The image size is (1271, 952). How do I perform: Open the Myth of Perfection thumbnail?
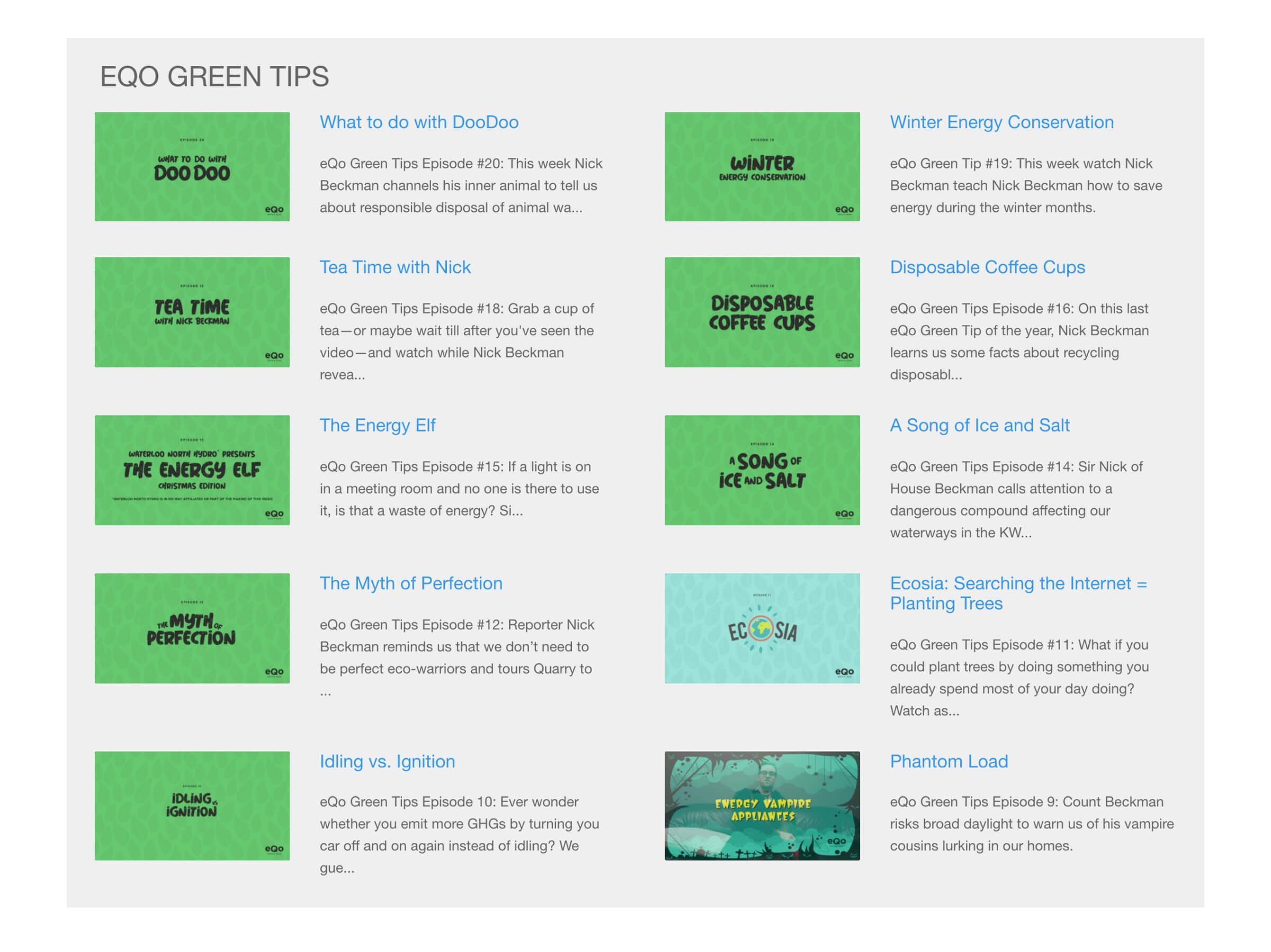(x=192, y=628)
